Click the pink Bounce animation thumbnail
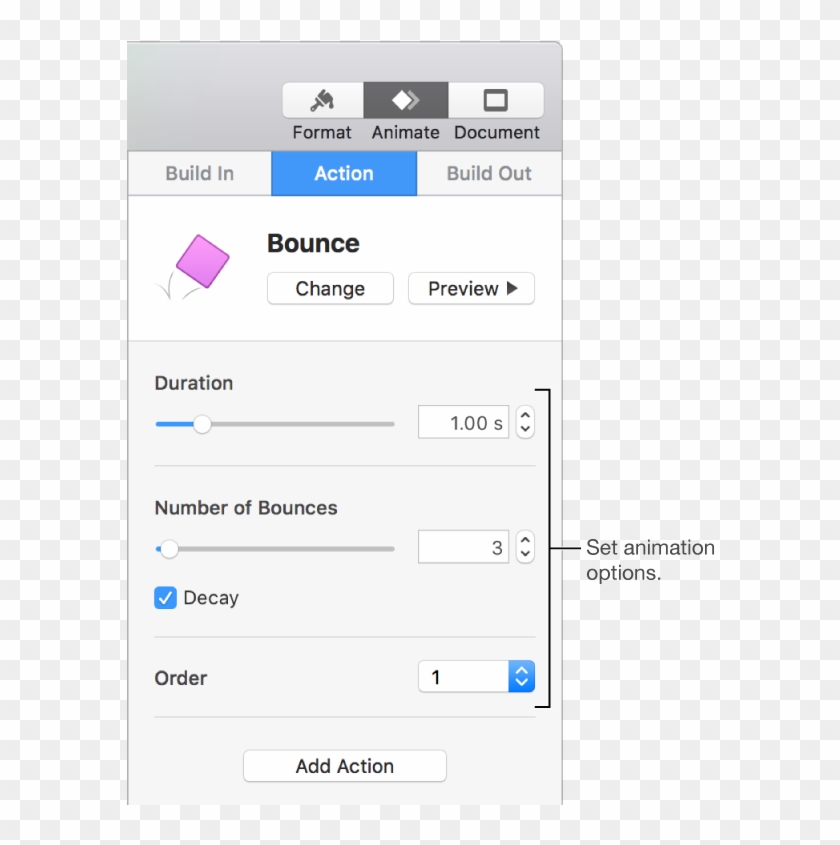840x845 pixels. [197, 263]
